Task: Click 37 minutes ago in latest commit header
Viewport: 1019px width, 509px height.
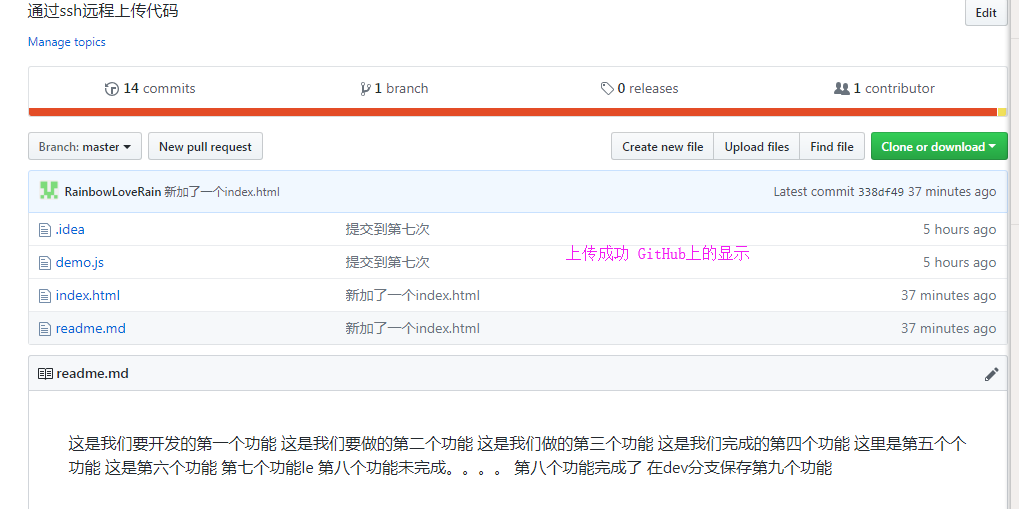Action: pos(952,192)
